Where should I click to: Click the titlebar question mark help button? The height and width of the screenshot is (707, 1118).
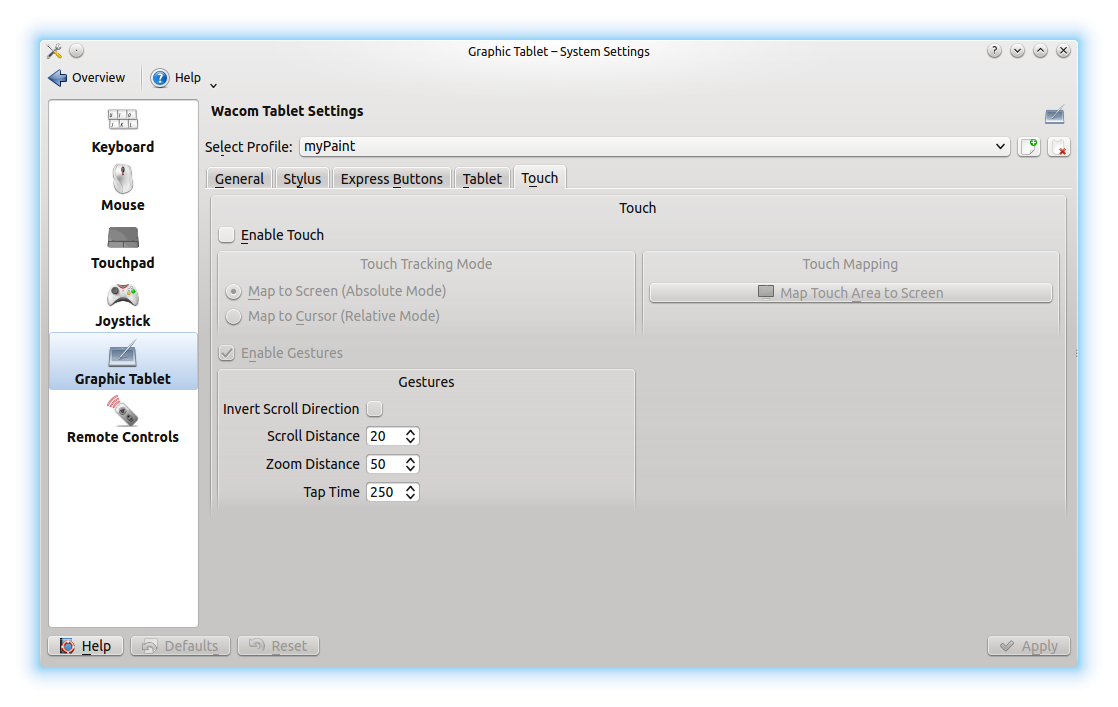[995, 51]
